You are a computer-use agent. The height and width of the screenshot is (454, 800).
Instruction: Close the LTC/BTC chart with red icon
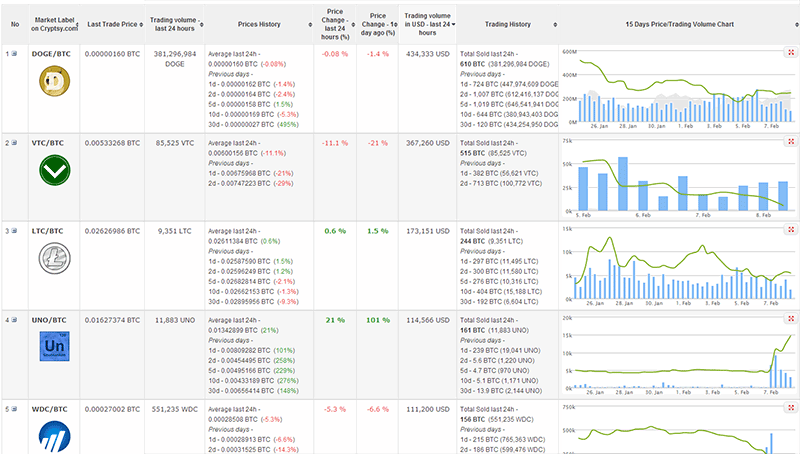pos(791,230)
